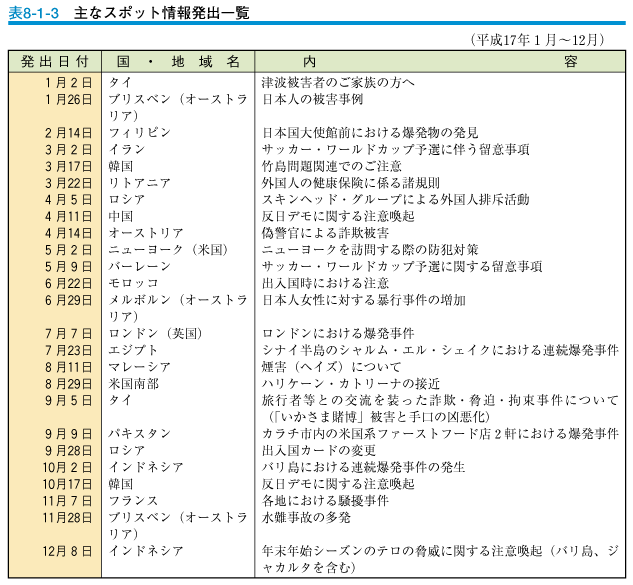Select the date 9月5日
This screenshot has height=585, width=633.
(68, 400)
